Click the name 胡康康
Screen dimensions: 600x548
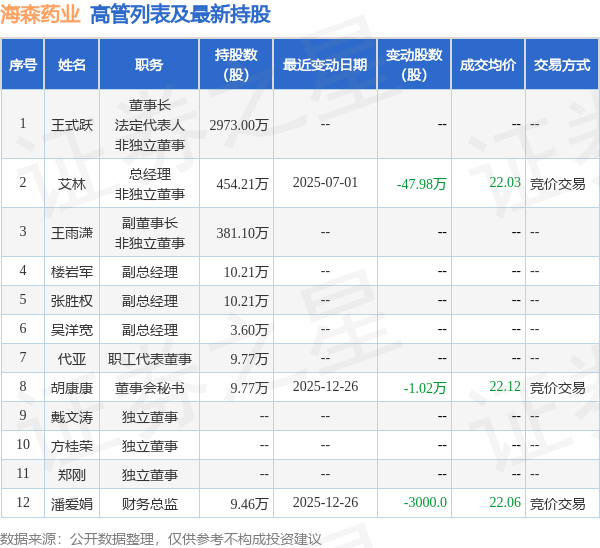pos(72,388)
